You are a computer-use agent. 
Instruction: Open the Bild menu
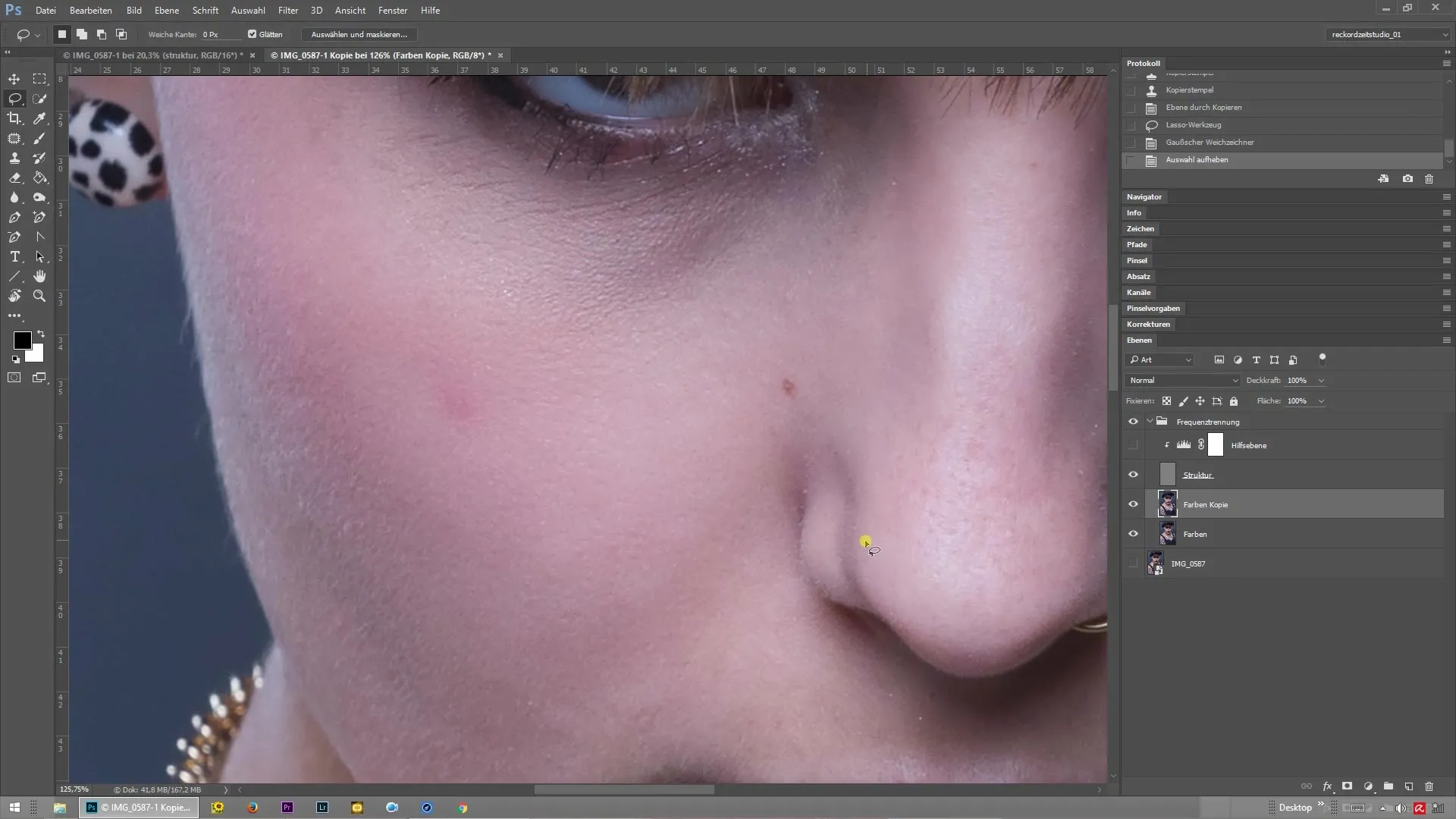(134, 11)
